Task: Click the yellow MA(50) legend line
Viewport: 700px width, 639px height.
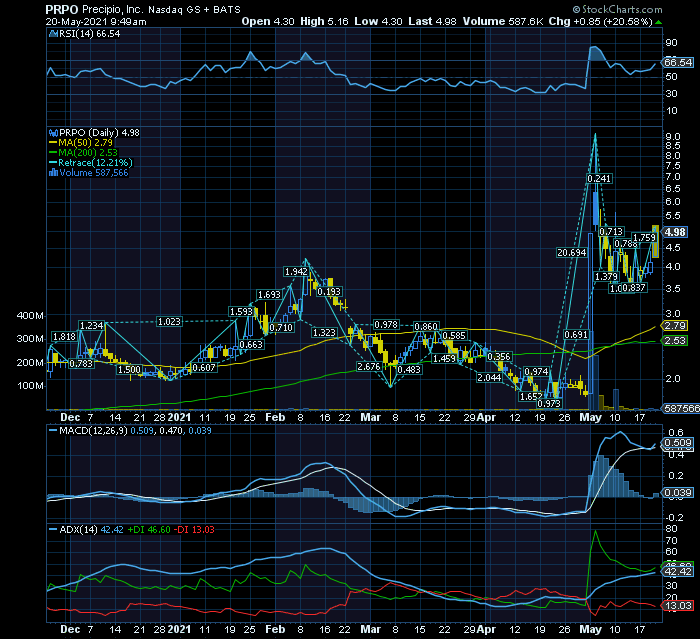Action: tap(53, 143)
